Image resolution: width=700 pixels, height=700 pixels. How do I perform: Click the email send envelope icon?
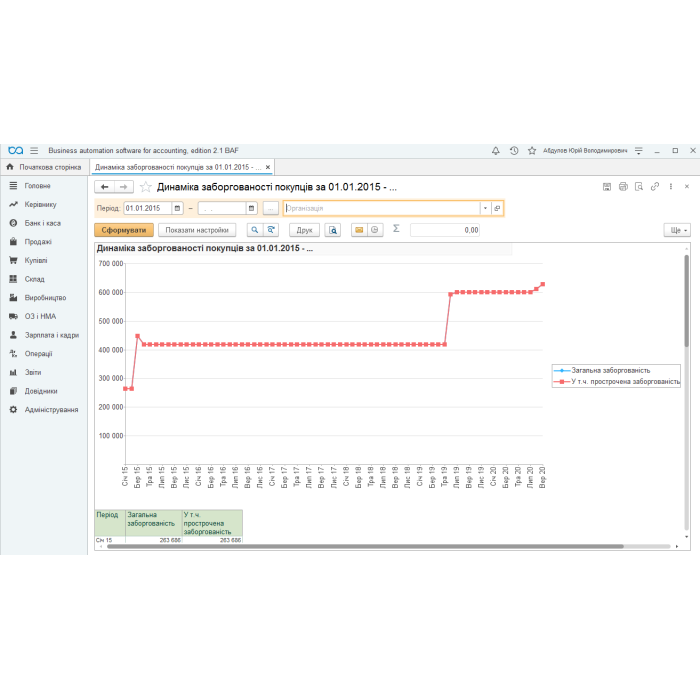[359, 230]
